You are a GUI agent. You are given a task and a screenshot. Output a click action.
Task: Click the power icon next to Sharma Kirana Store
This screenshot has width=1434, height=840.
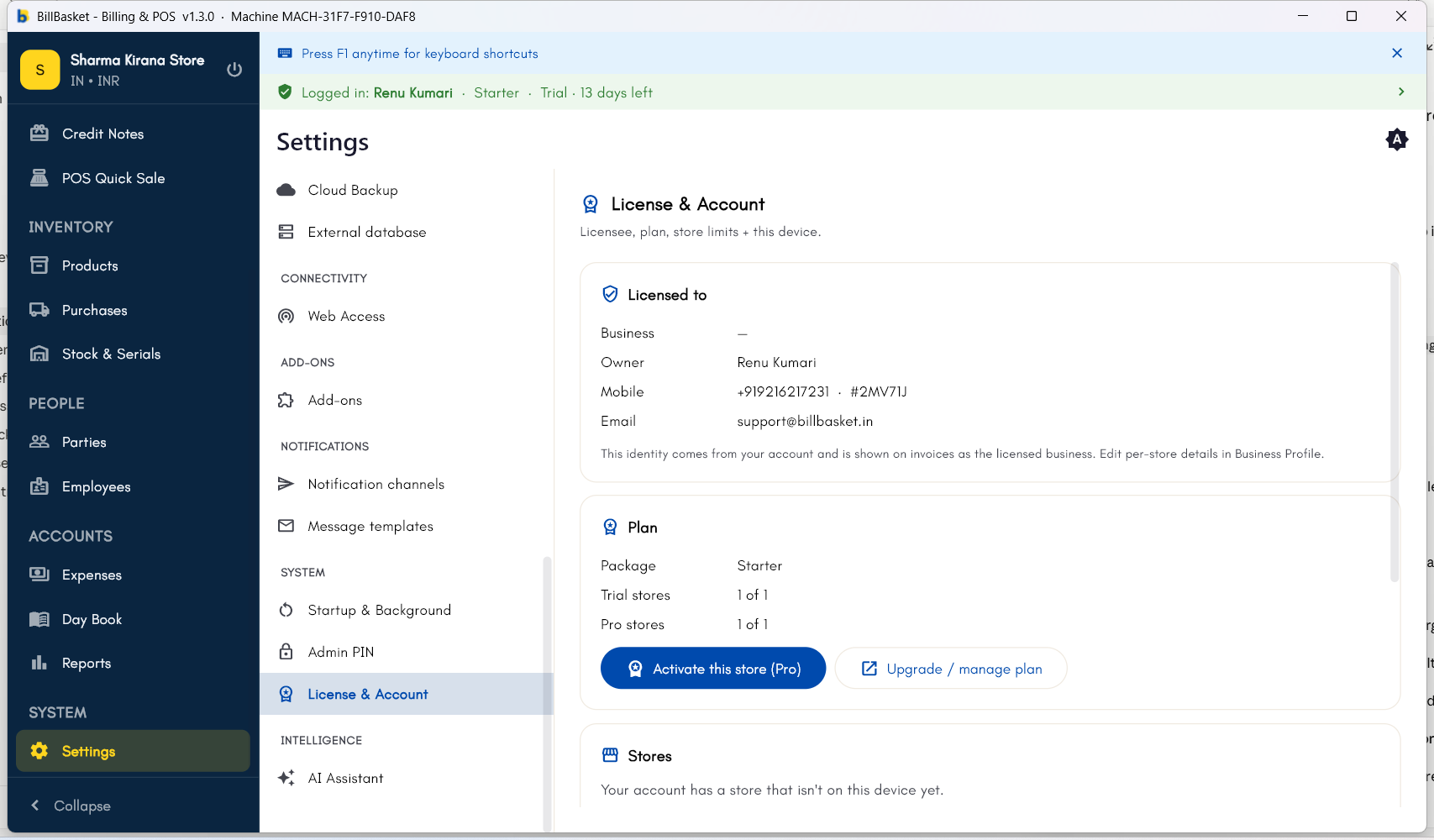coord(234,70)
